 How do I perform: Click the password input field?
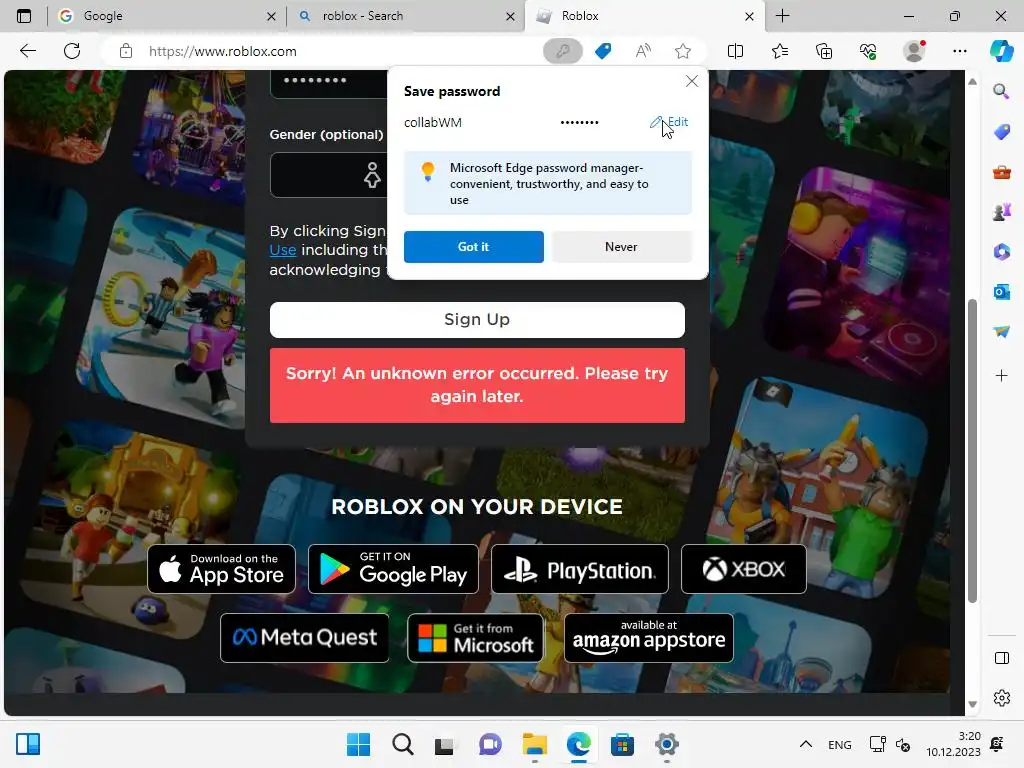coord(329,82)
